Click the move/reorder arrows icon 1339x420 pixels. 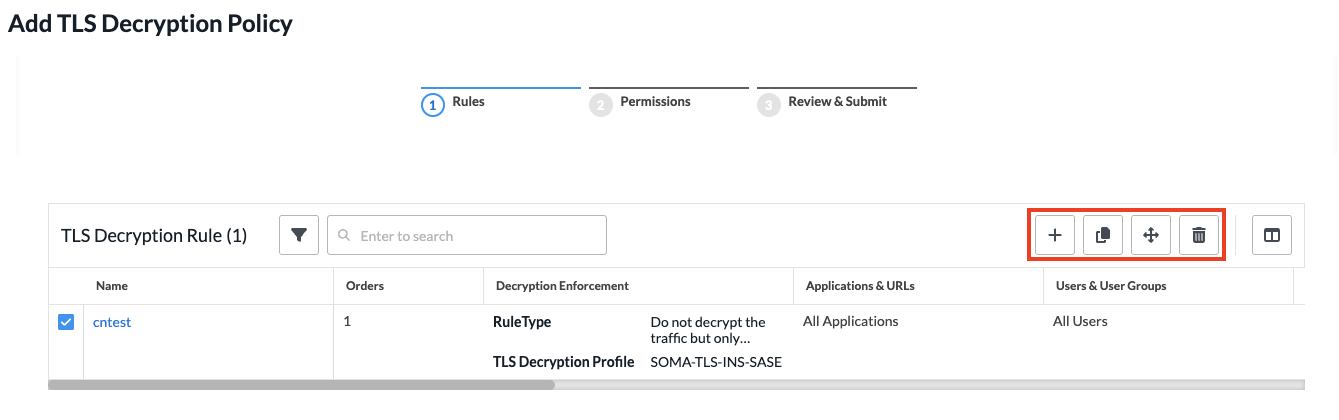(1151, 235)
